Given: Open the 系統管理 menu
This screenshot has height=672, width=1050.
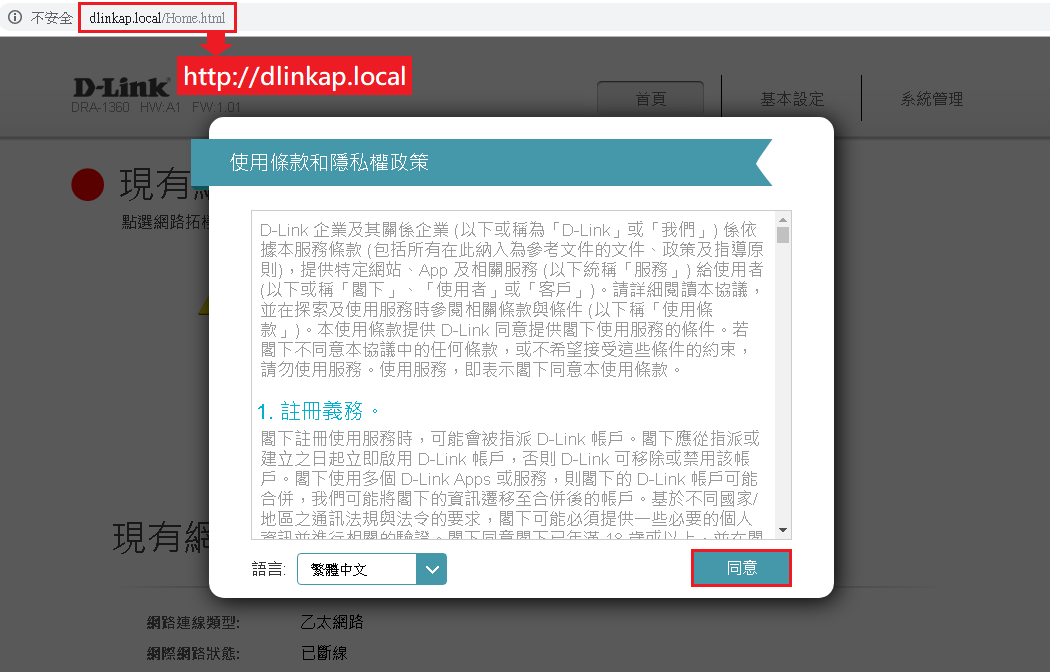Looking at the screenshot, I should pos(931,99).
